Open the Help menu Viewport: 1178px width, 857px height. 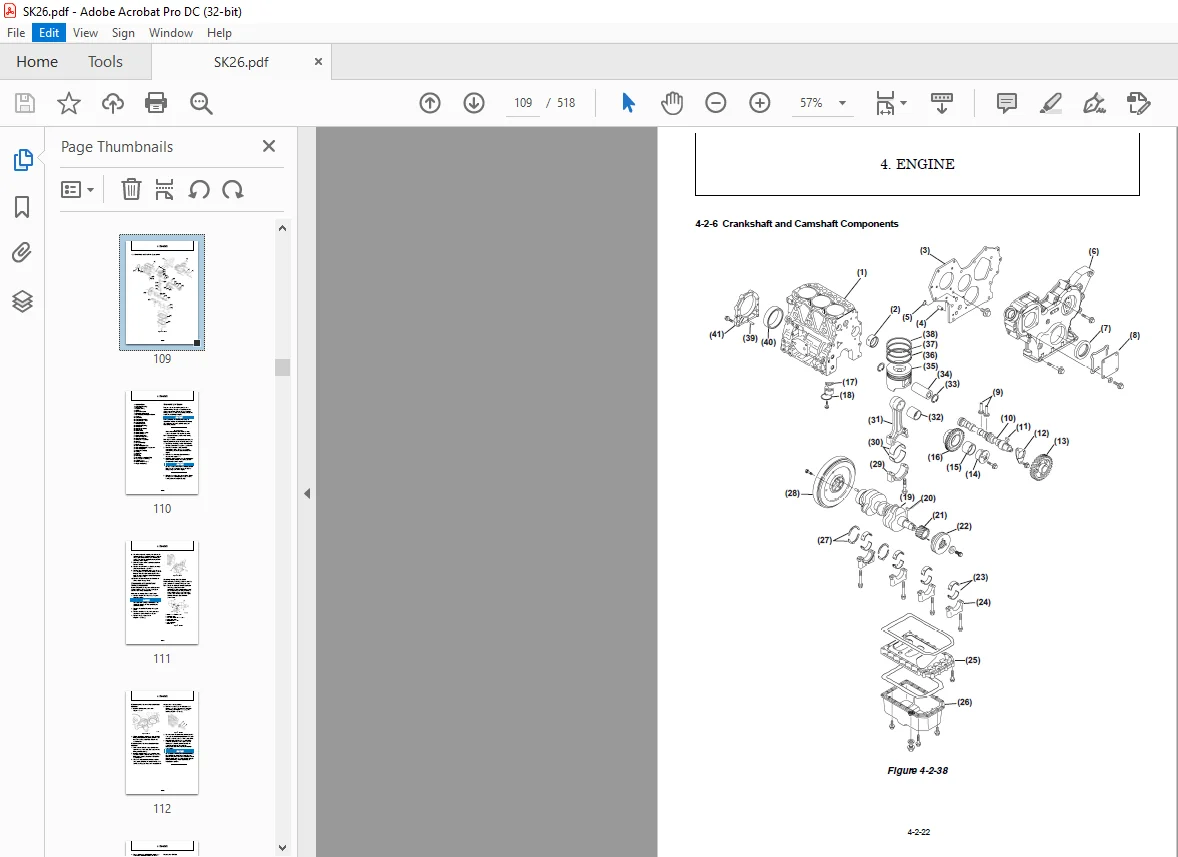[x=219, y=33]
